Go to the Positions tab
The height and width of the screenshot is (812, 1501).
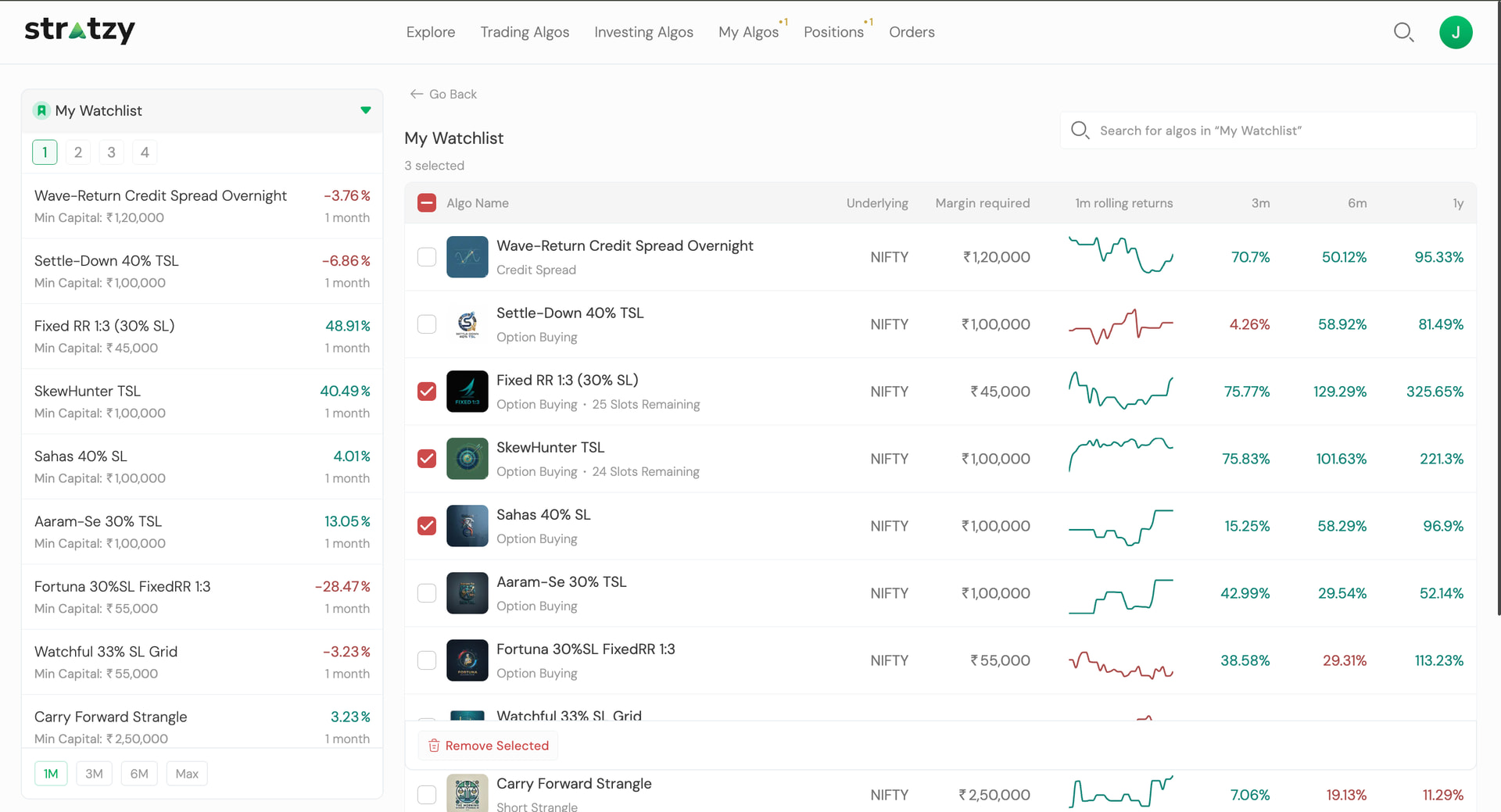(833, 32)
